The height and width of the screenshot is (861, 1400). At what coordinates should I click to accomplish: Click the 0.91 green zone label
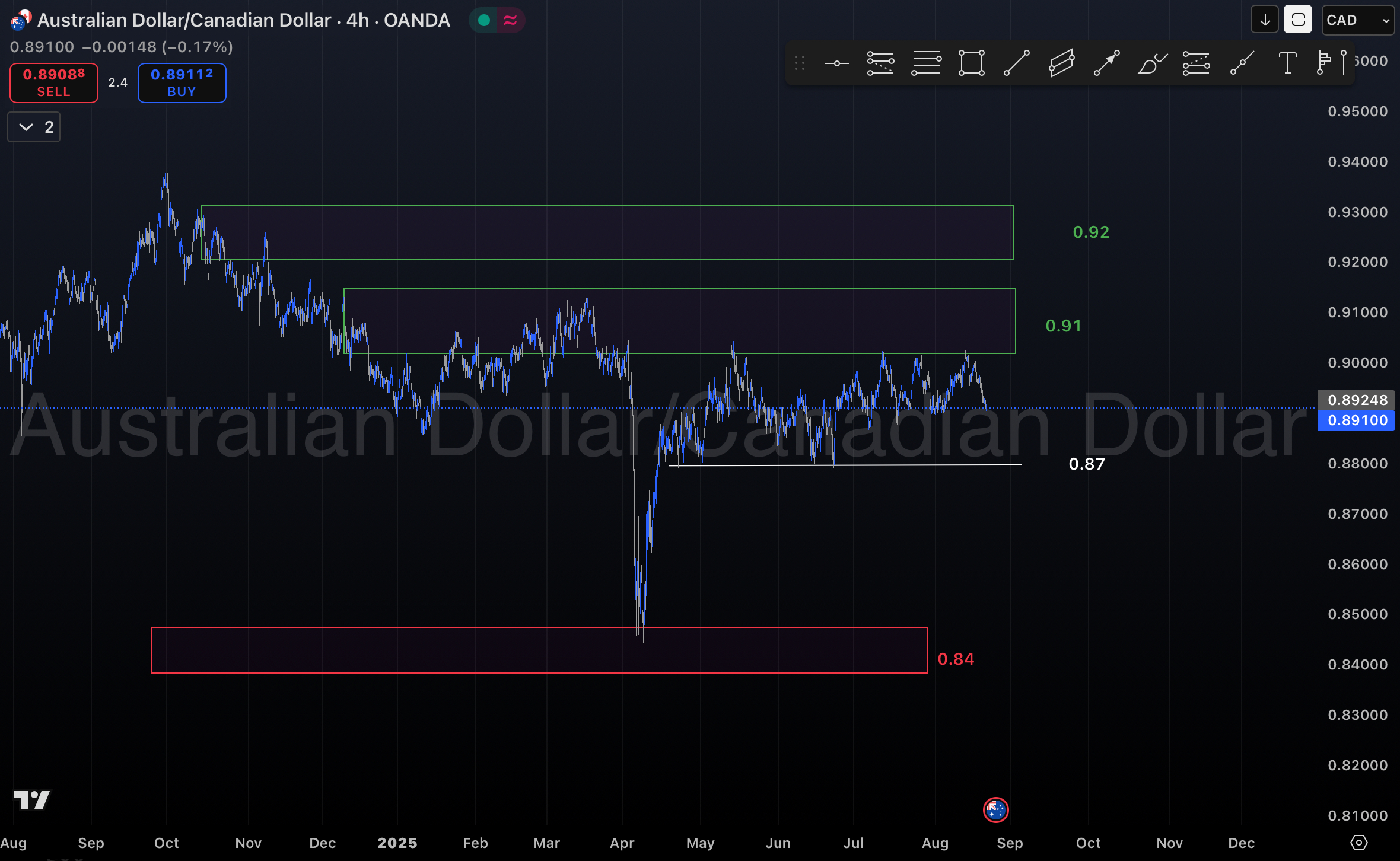(x=1063, y=326)
